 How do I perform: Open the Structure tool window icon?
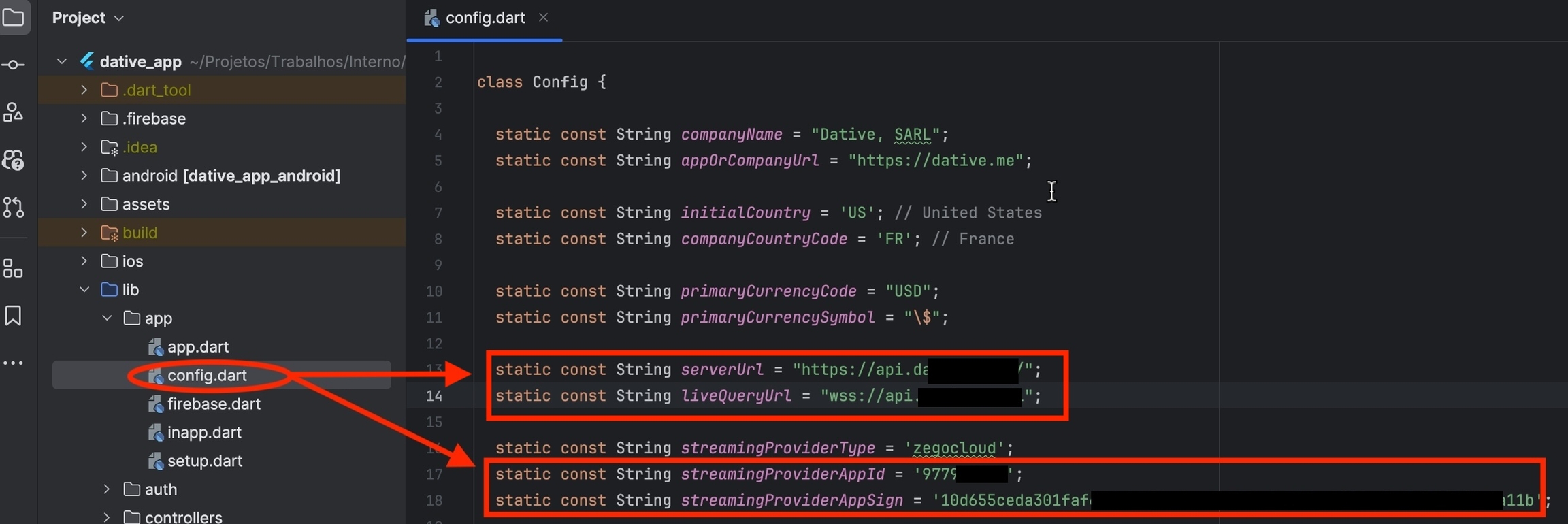coord(14,112)
